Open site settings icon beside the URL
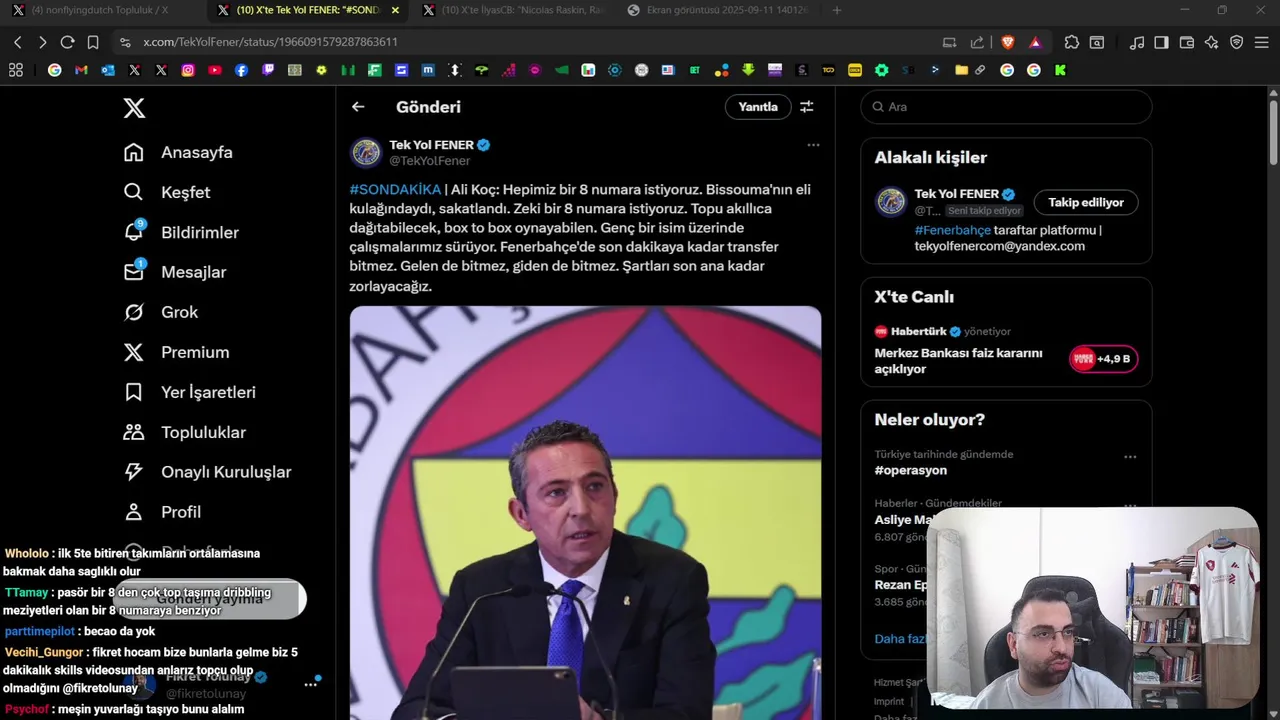1280x720 pixels. coord(125,42)
